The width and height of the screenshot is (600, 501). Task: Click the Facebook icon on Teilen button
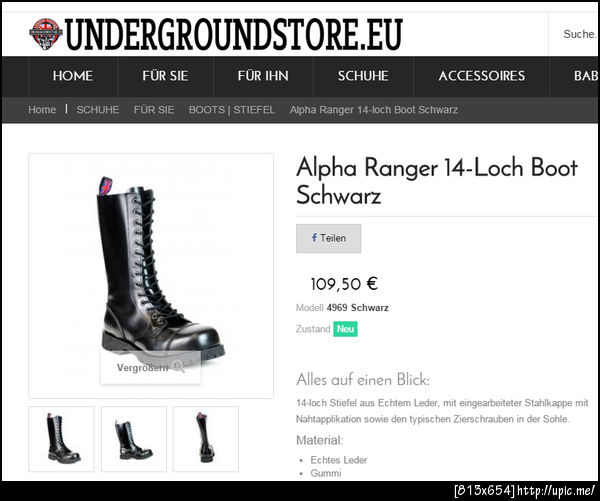(314, 238)
